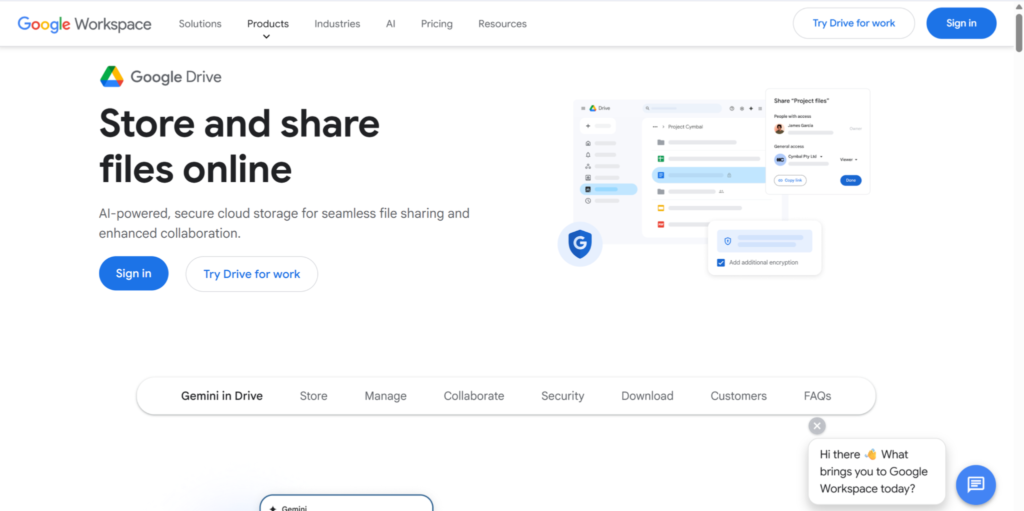
Task: Switch to the FAQs tab
Action: coord(818,396)
